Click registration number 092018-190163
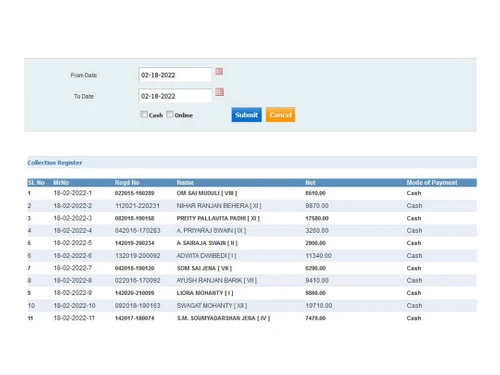 138,305
